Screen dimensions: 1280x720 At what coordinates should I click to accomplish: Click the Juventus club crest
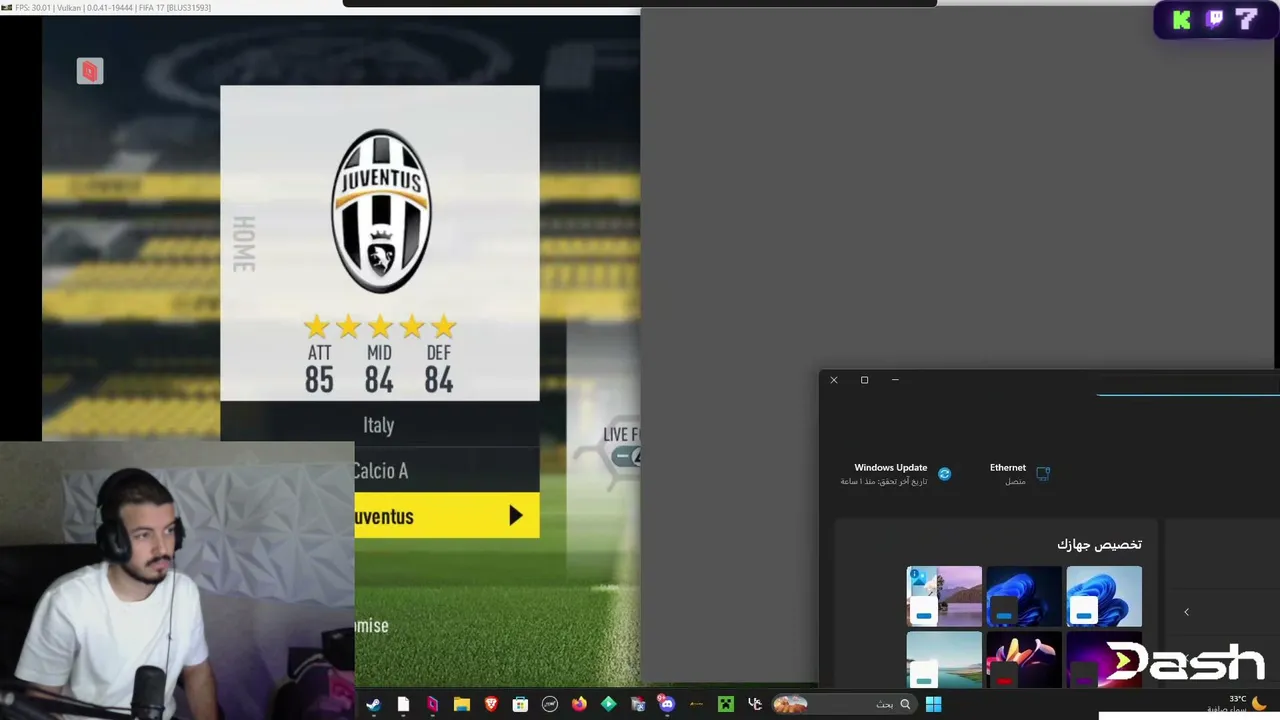[381, 211]
